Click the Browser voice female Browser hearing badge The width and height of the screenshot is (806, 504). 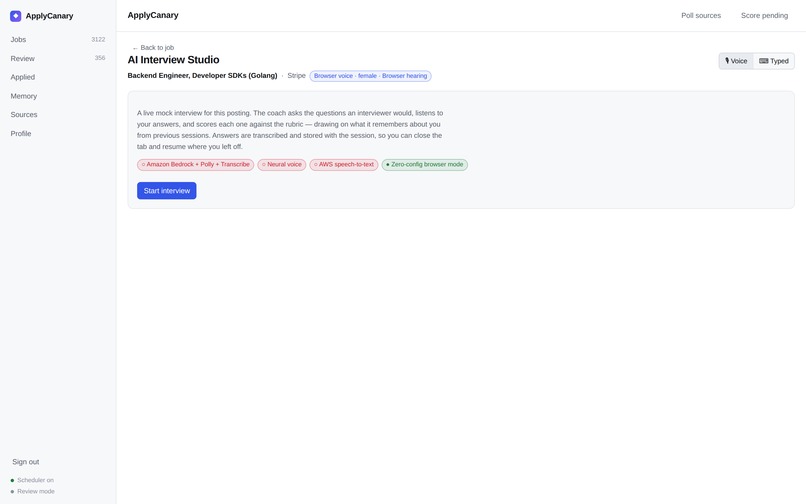coord(370,76)
